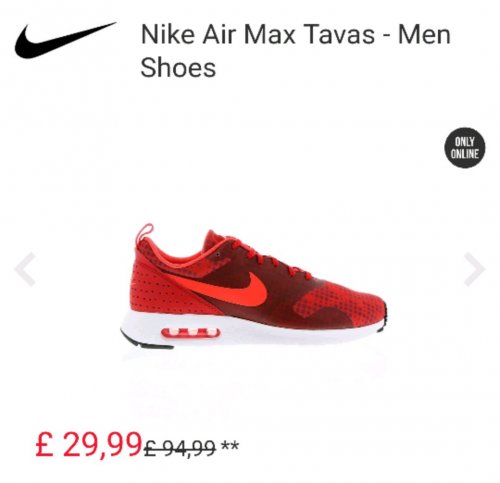
Task: Click the word Shoes in product title
Action: click(178, 68)
